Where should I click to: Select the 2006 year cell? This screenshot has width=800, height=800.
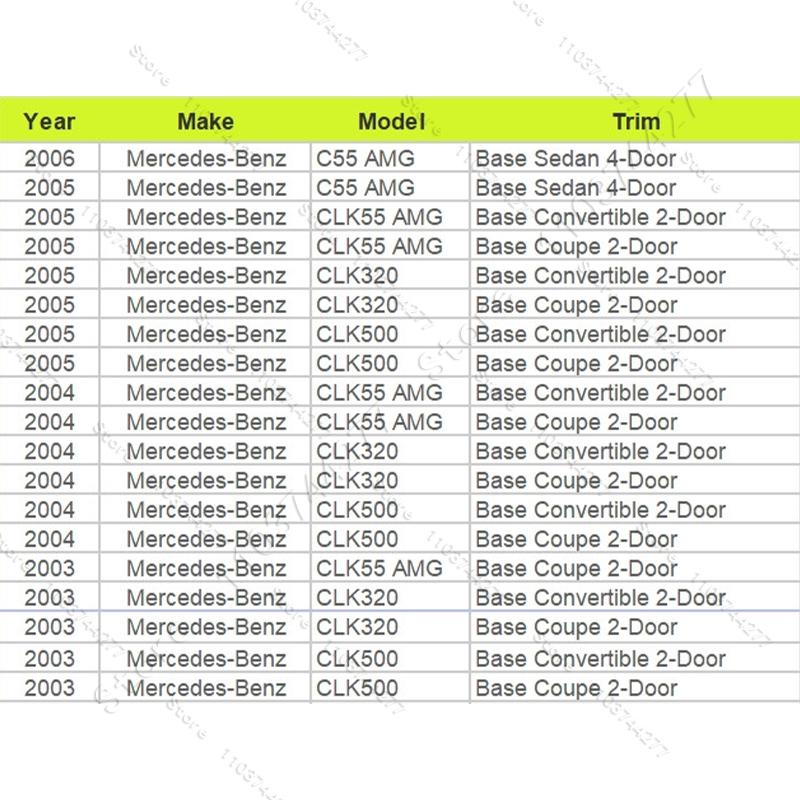click(x=49, y=158)
